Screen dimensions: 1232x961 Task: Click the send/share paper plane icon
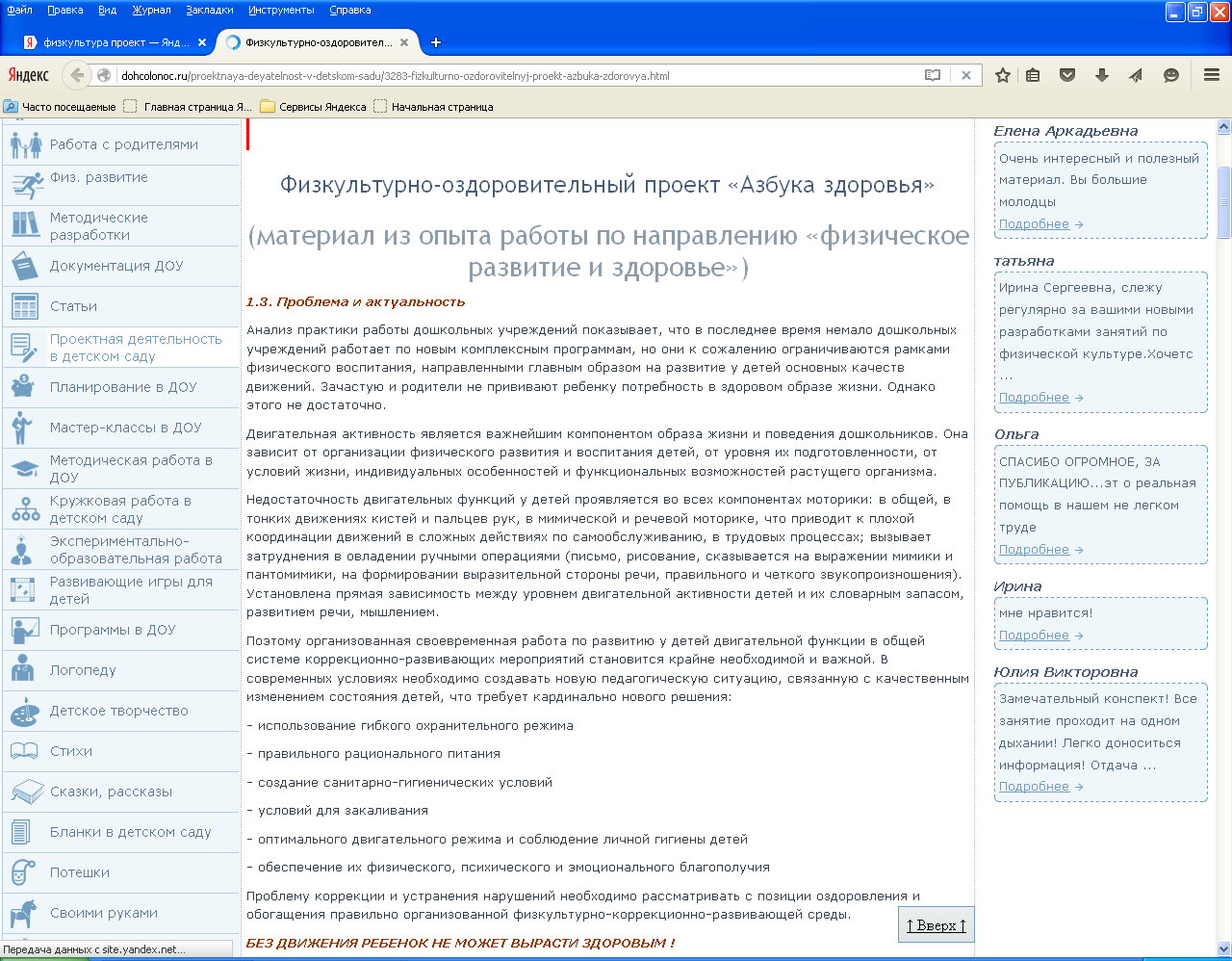(x=1137, y=75)
